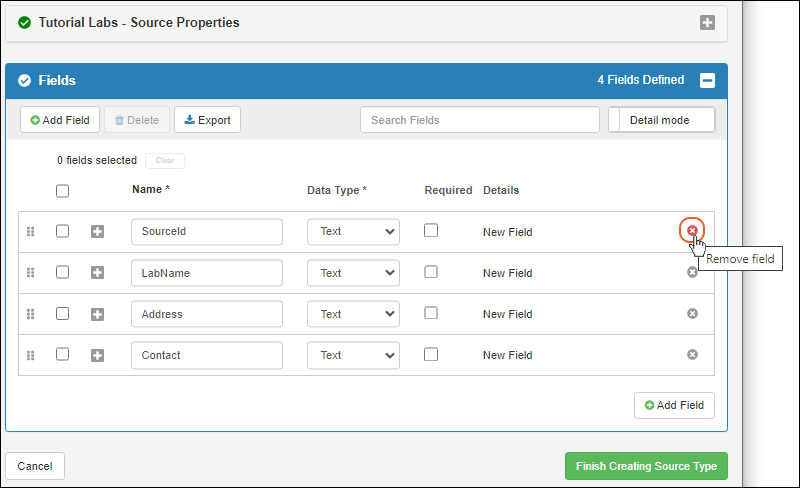Select the SourceId row checkbox
The height and width of the screenshot is (488, 800).
[x=62, y=231]
